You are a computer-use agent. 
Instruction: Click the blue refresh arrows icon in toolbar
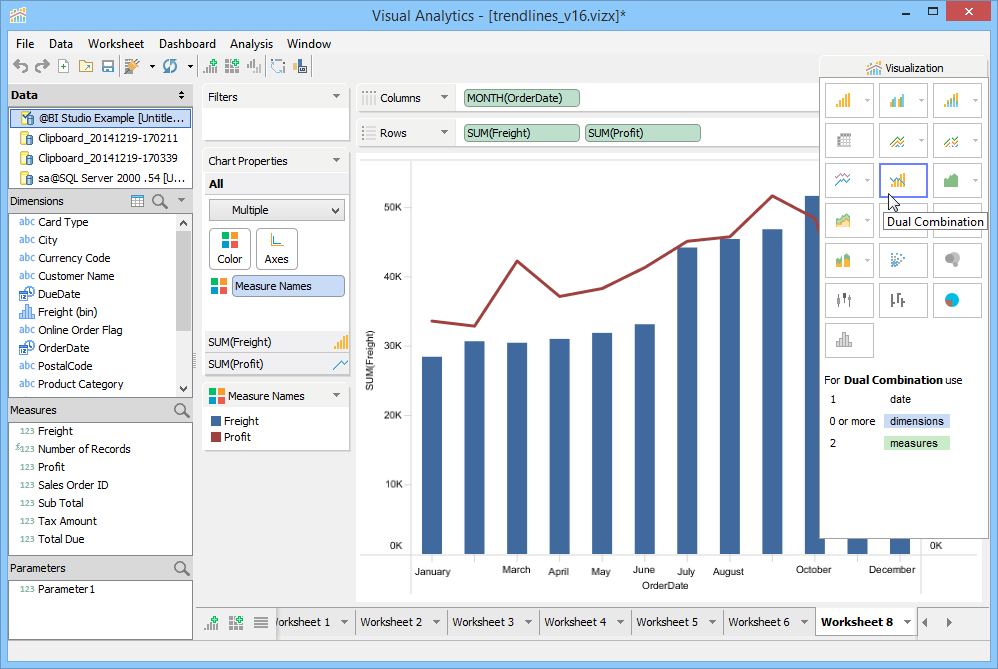point(170,66)
